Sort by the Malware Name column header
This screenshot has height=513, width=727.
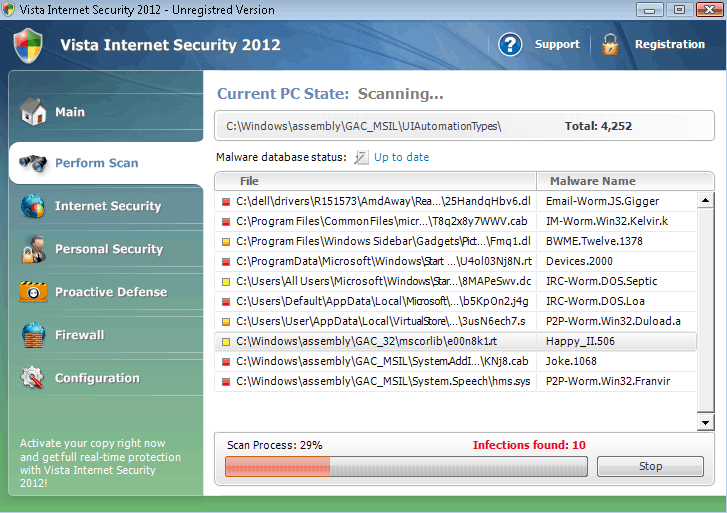pyautogui.click(x=593, y=181)
